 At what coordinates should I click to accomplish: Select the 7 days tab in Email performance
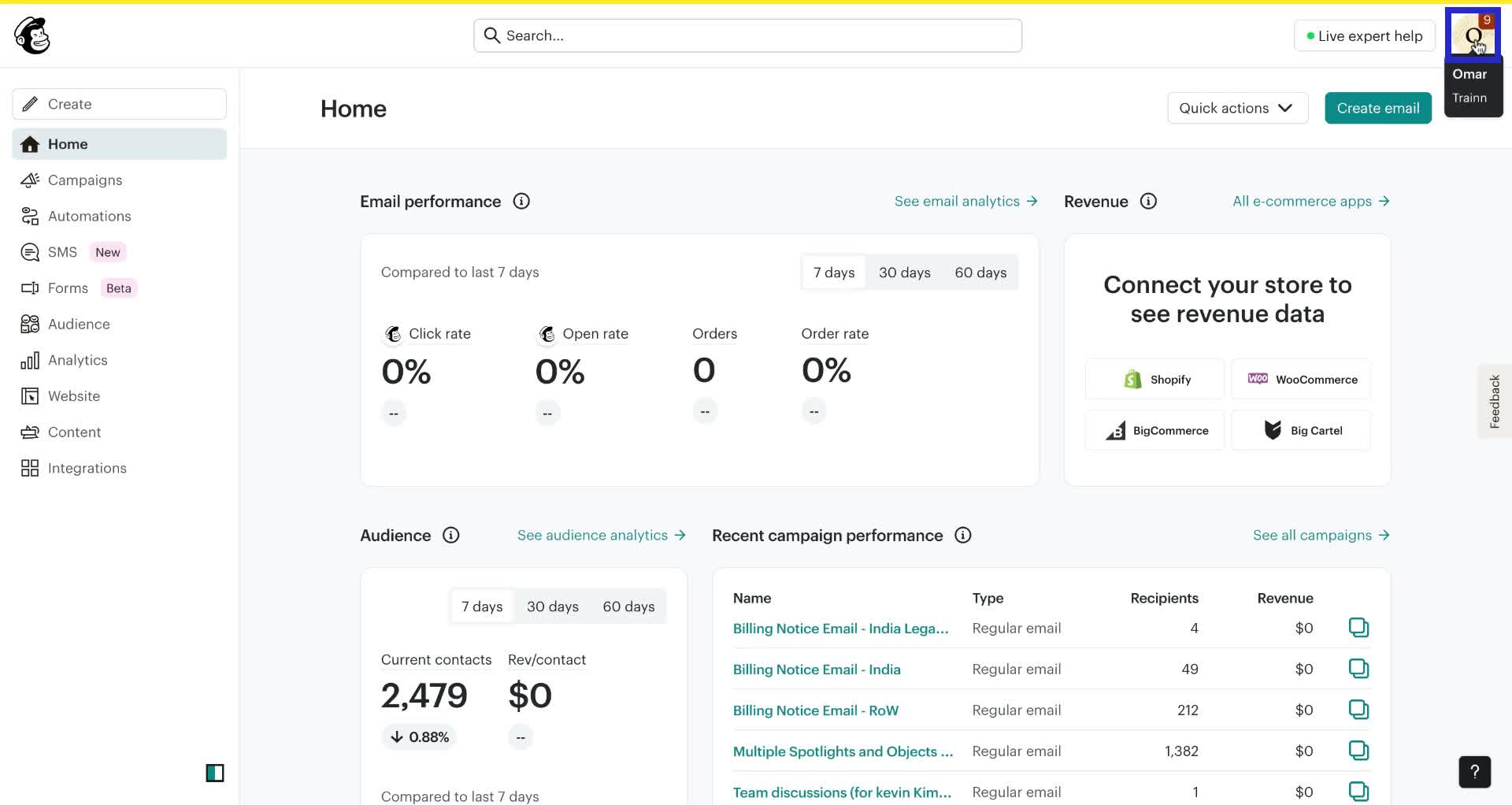point(833,272)
